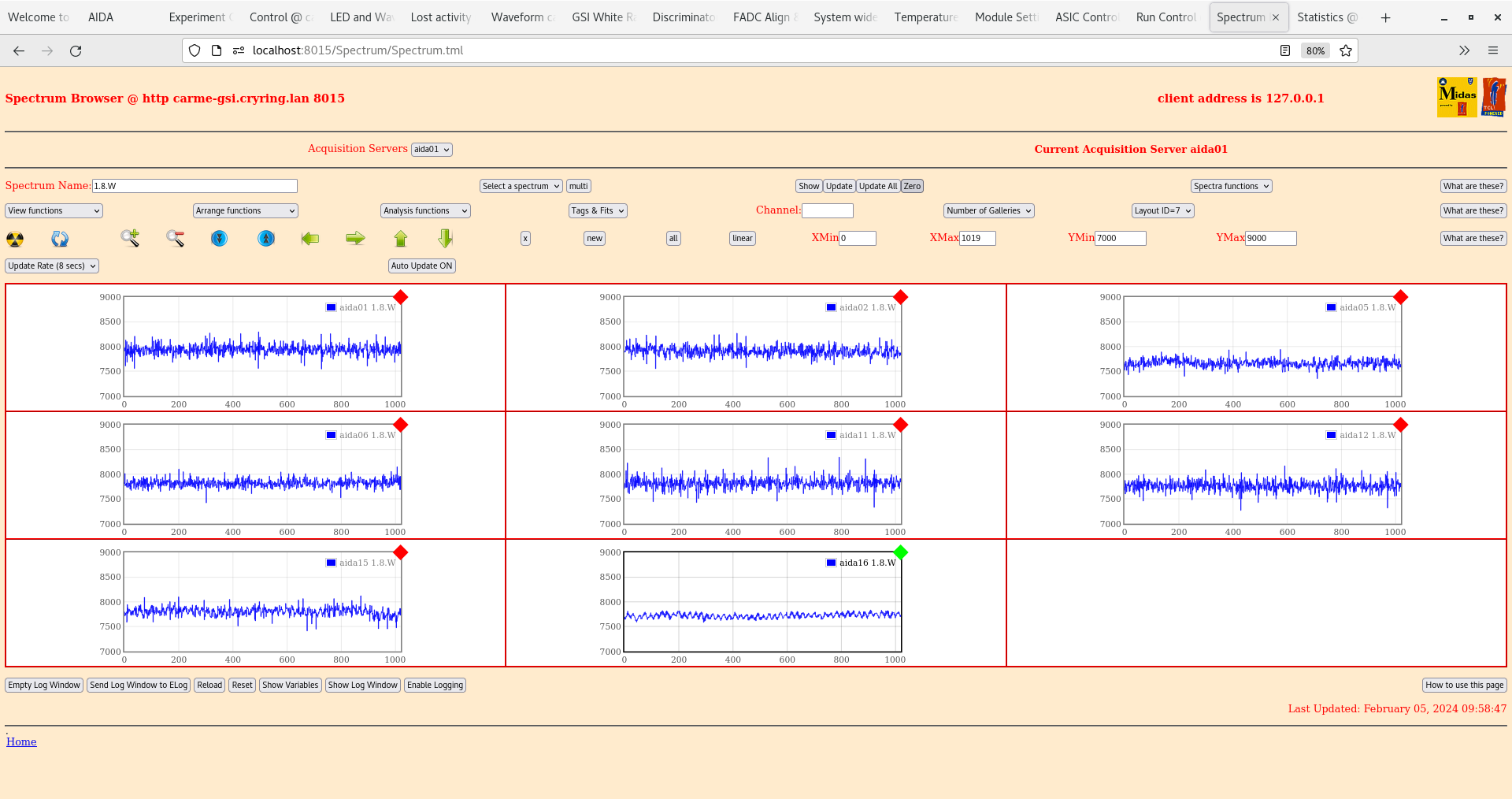Open the View functions dropdown
Viewport: 1512px width, 799px height.
54,210
